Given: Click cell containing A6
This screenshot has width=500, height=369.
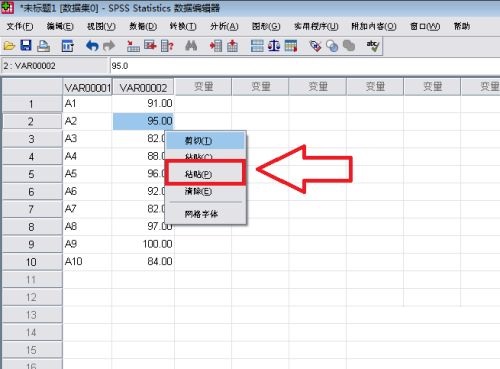Looking at the screenshot, I should pos(87,192).
